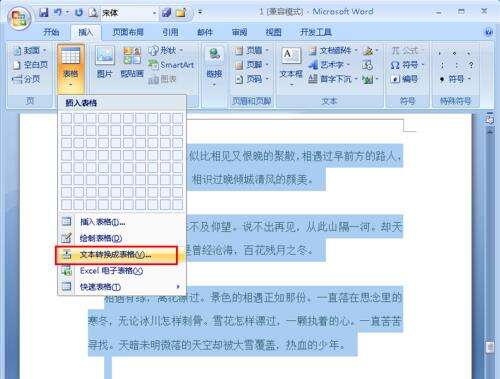Save the document from Quick Access toolbar
Viewport: 500px width, 379px height.
pyautogui.click(x=44, y=13)
